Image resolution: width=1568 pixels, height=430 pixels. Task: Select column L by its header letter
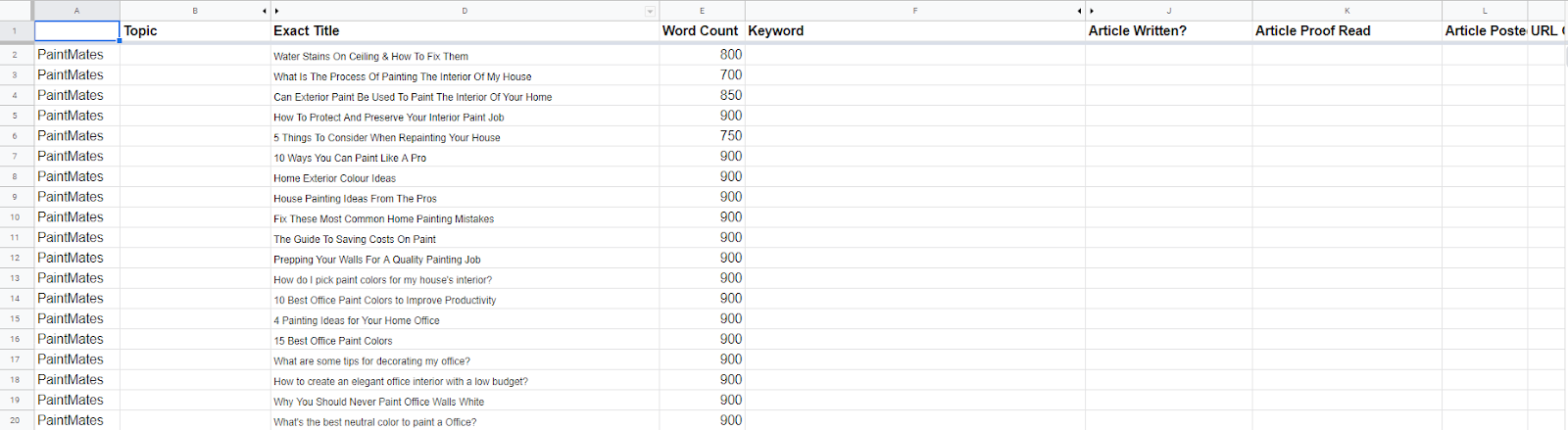coord(1484,11)
